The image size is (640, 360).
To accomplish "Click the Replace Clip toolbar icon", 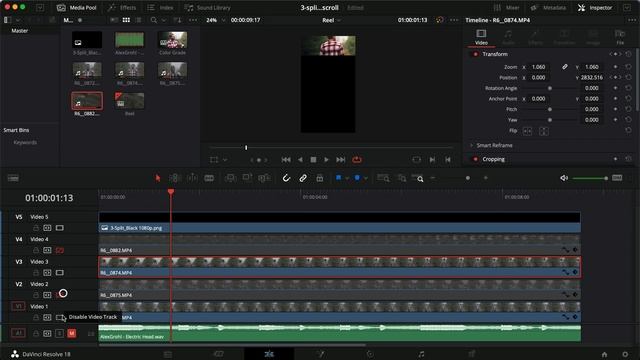I will click(264, 178).
